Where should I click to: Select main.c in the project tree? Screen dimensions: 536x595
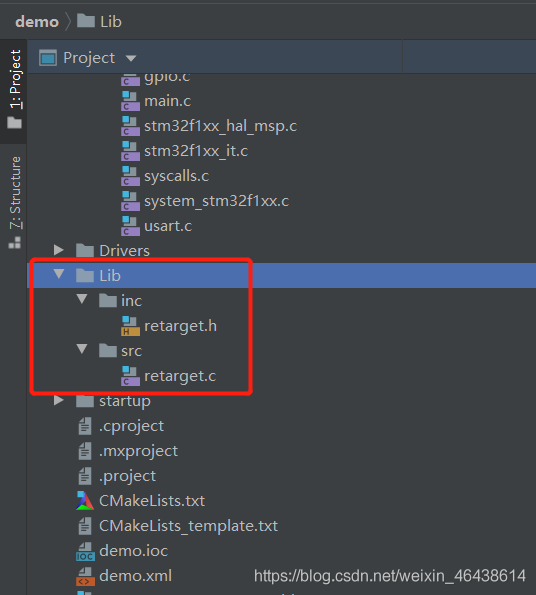(x=167, y=101)
